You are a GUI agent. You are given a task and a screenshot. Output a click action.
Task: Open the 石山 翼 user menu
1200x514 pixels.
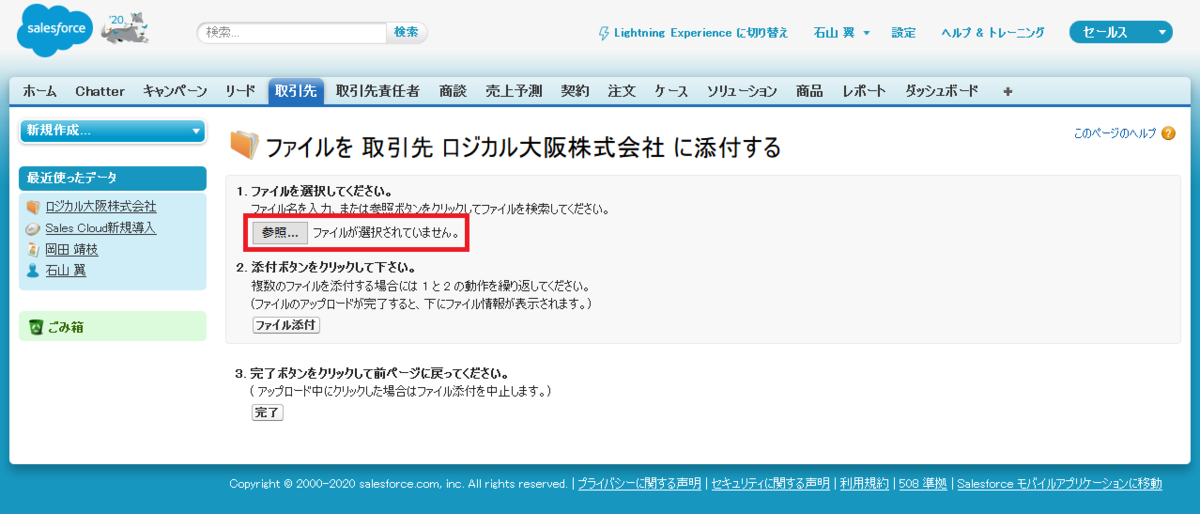[x=842, y=33]
